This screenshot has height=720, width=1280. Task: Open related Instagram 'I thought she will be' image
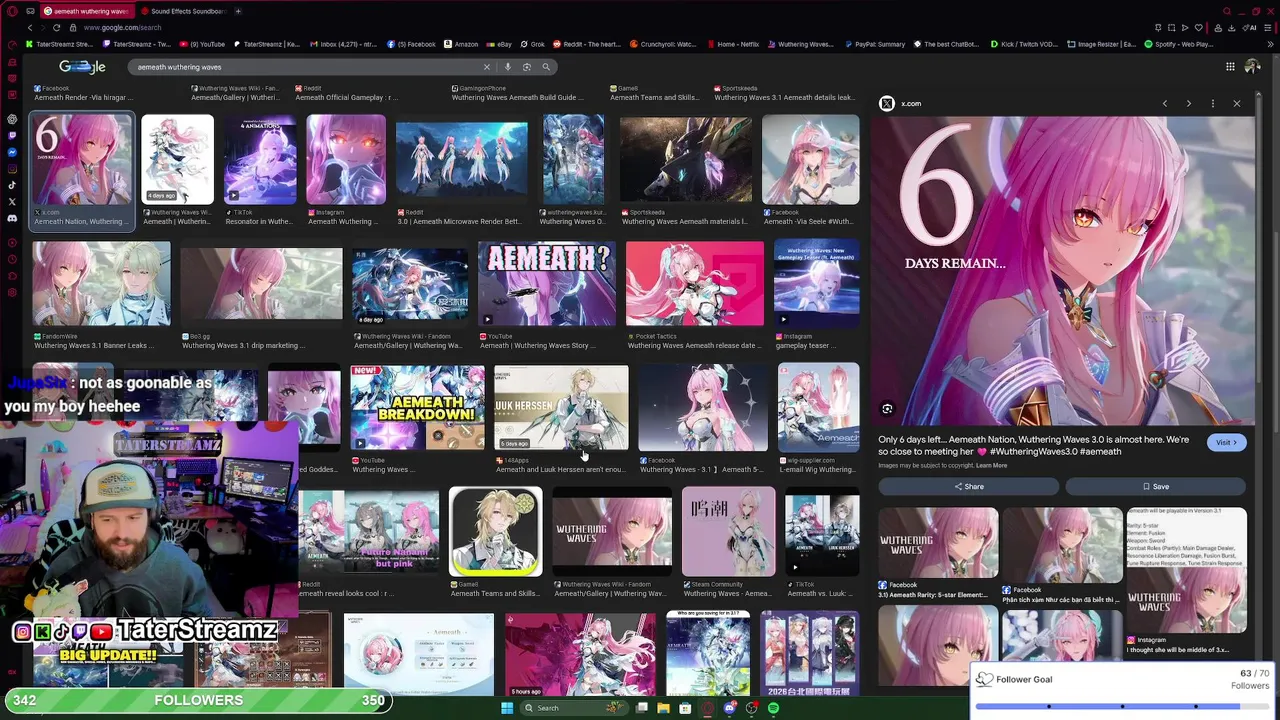1187,570
